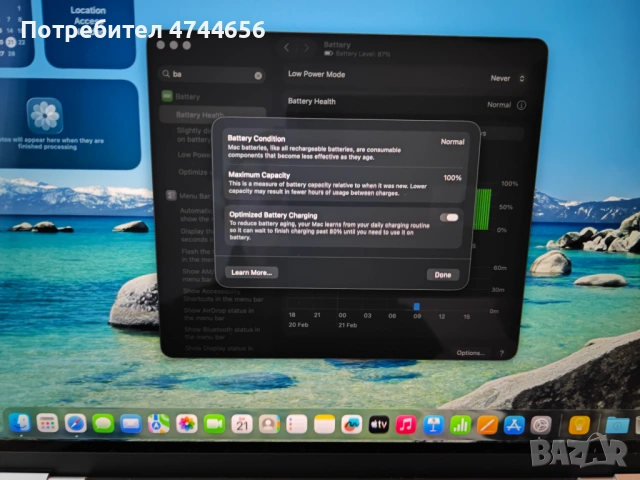This screenshot has width=640, height=480.
Task: Open Numbers in the Dock
Action: (x=460, y=425)
